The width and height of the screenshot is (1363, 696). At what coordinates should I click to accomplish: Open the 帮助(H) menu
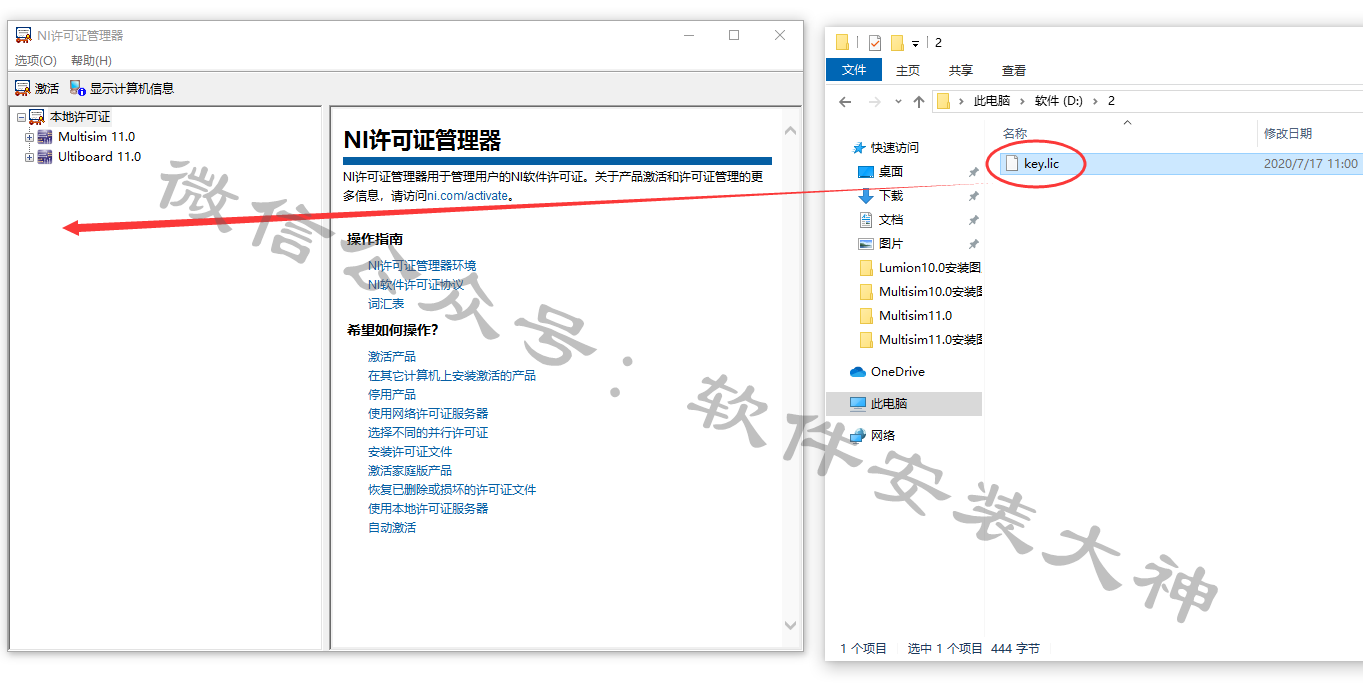91,61
